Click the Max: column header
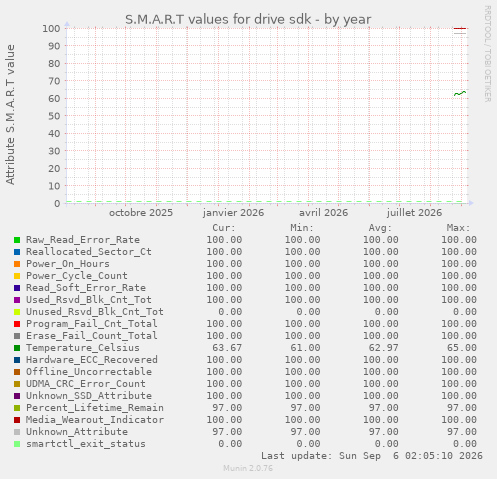The height and width of the screenshot is (479, 497). [x=459, y=228]
